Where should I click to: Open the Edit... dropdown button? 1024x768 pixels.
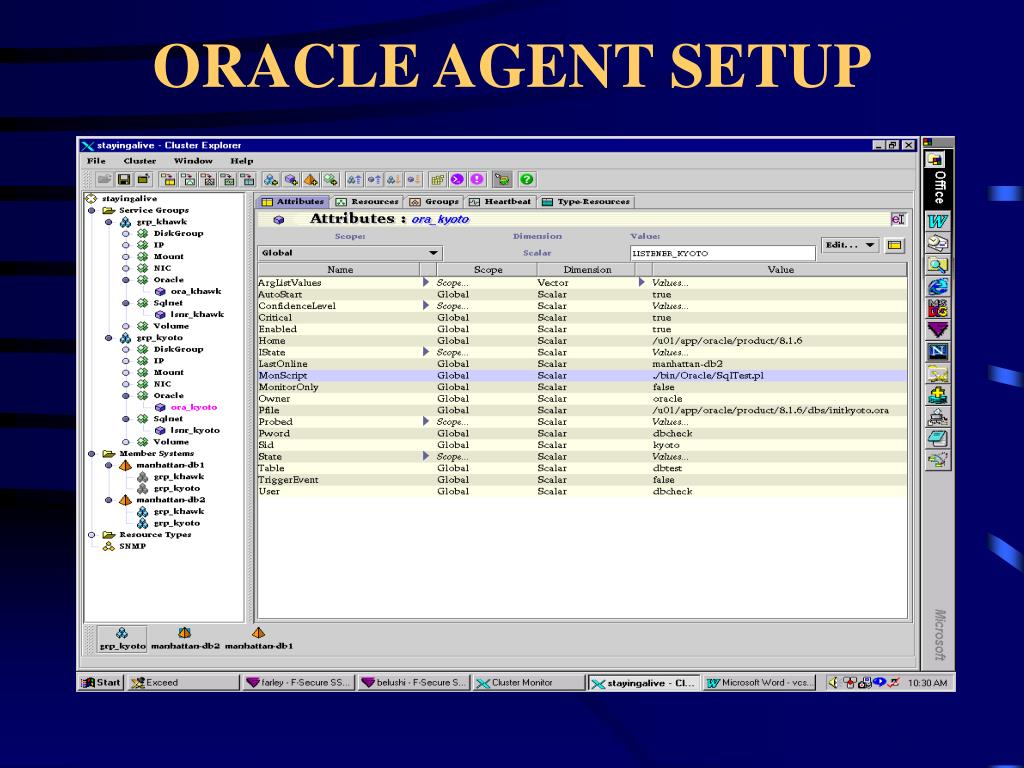pyautogui.click(x=850, y=246)
